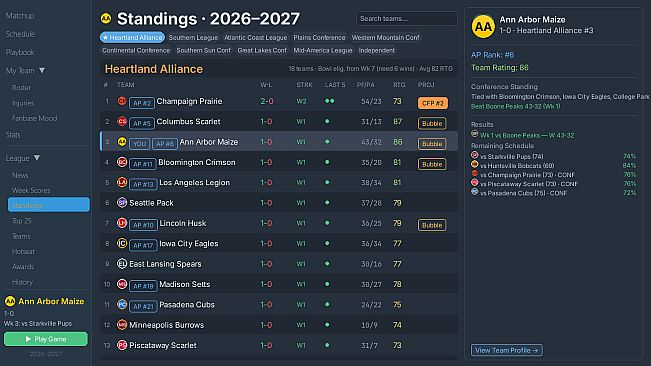Open View Team Profile link
This screenshot has width=651, height=366.
(x=507, y=350)
